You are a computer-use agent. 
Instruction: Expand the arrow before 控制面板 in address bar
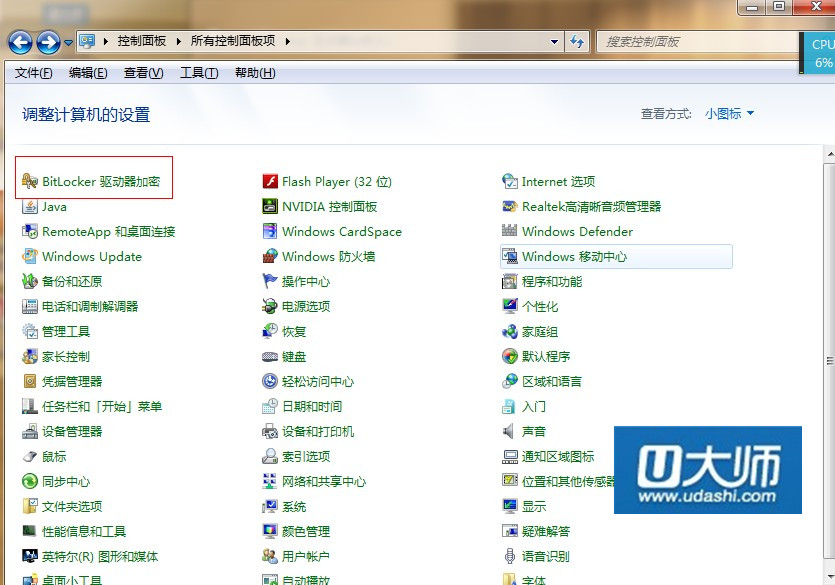tap(105, 42)
